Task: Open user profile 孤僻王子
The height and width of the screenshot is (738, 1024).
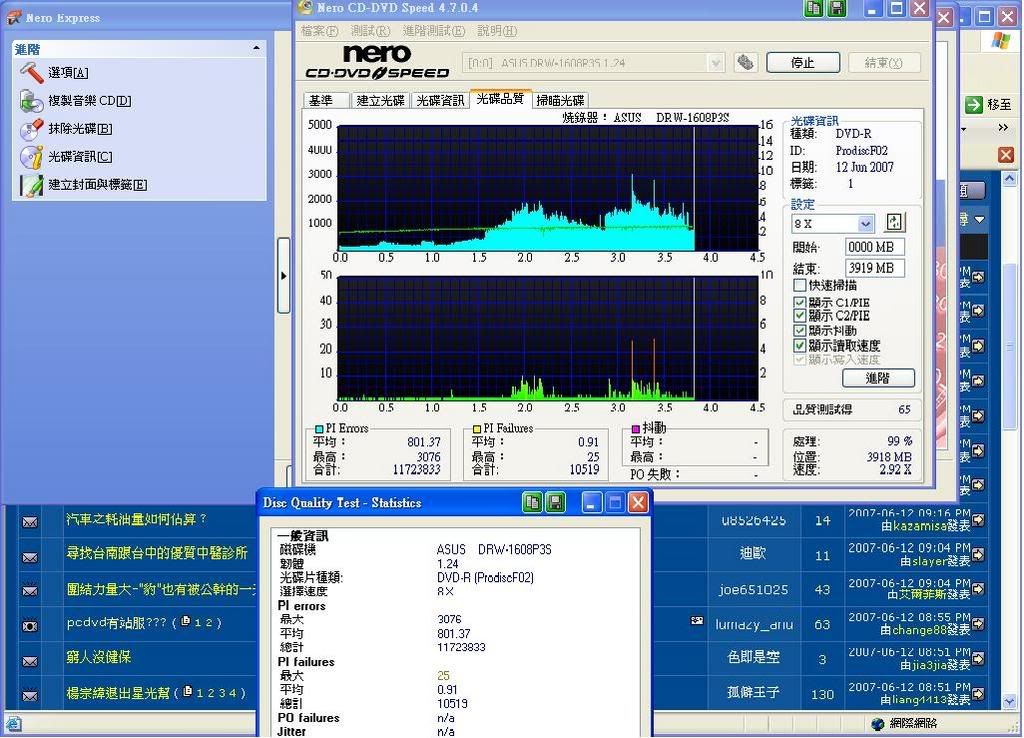Action: (753, 692)
